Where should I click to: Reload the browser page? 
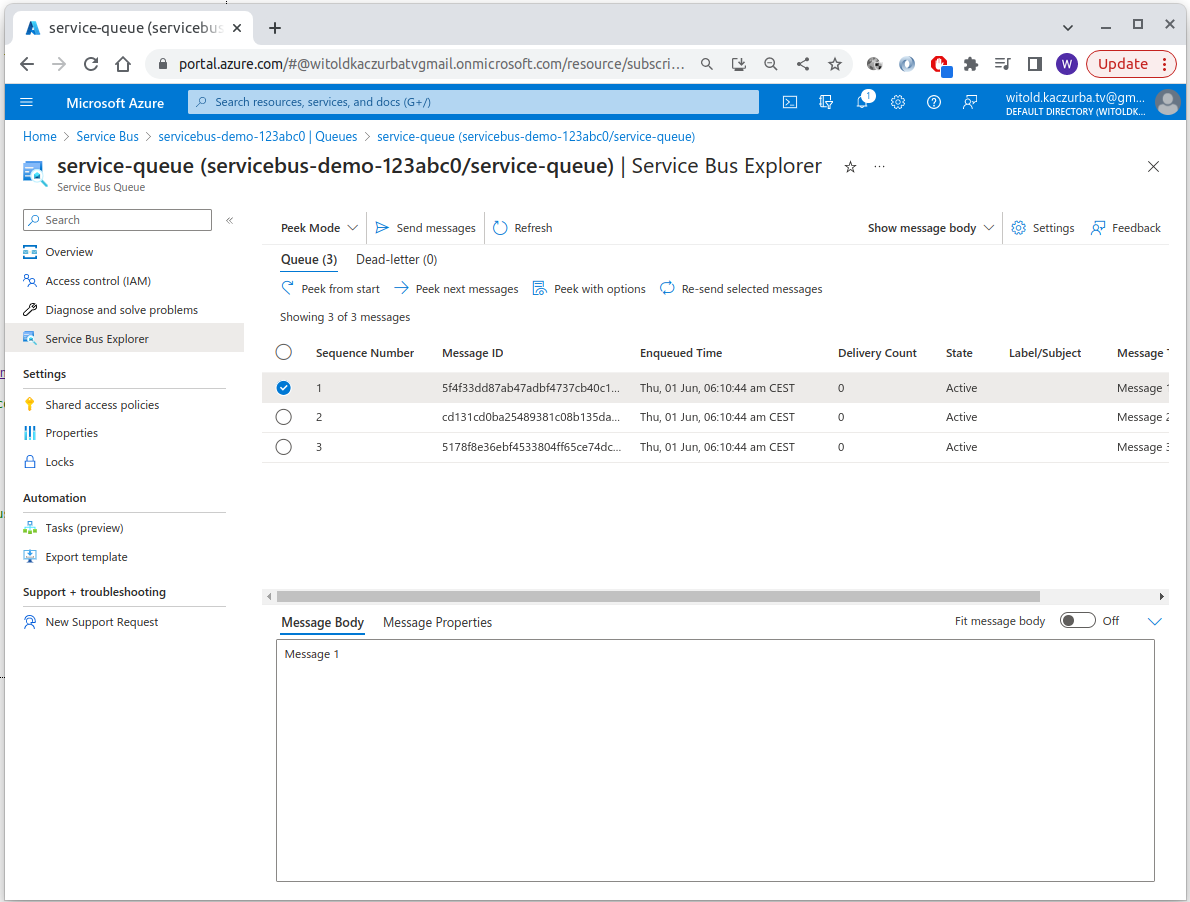pyautogui.click(x=91, y=64)
